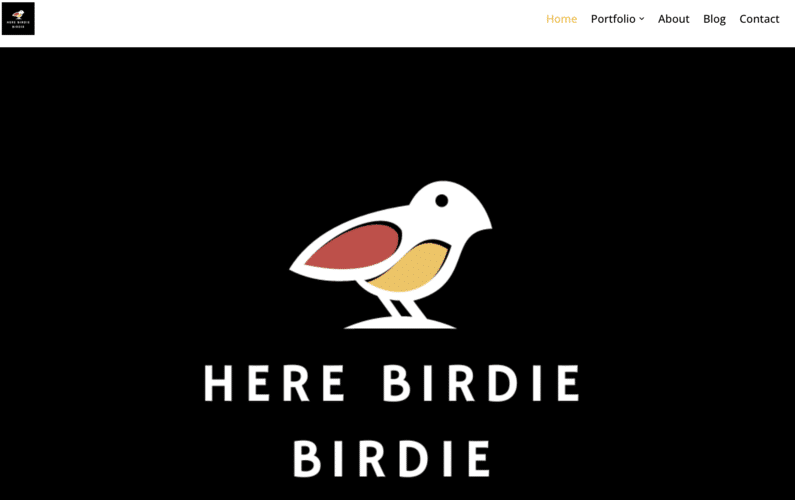
Task: Open the Contact page link
Action: click(x=759, y=19)
